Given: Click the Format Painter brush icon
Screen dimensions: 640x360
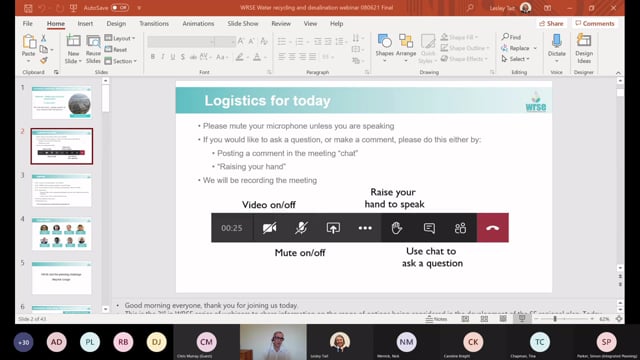Looking at the screenshot, I should 44,60.
